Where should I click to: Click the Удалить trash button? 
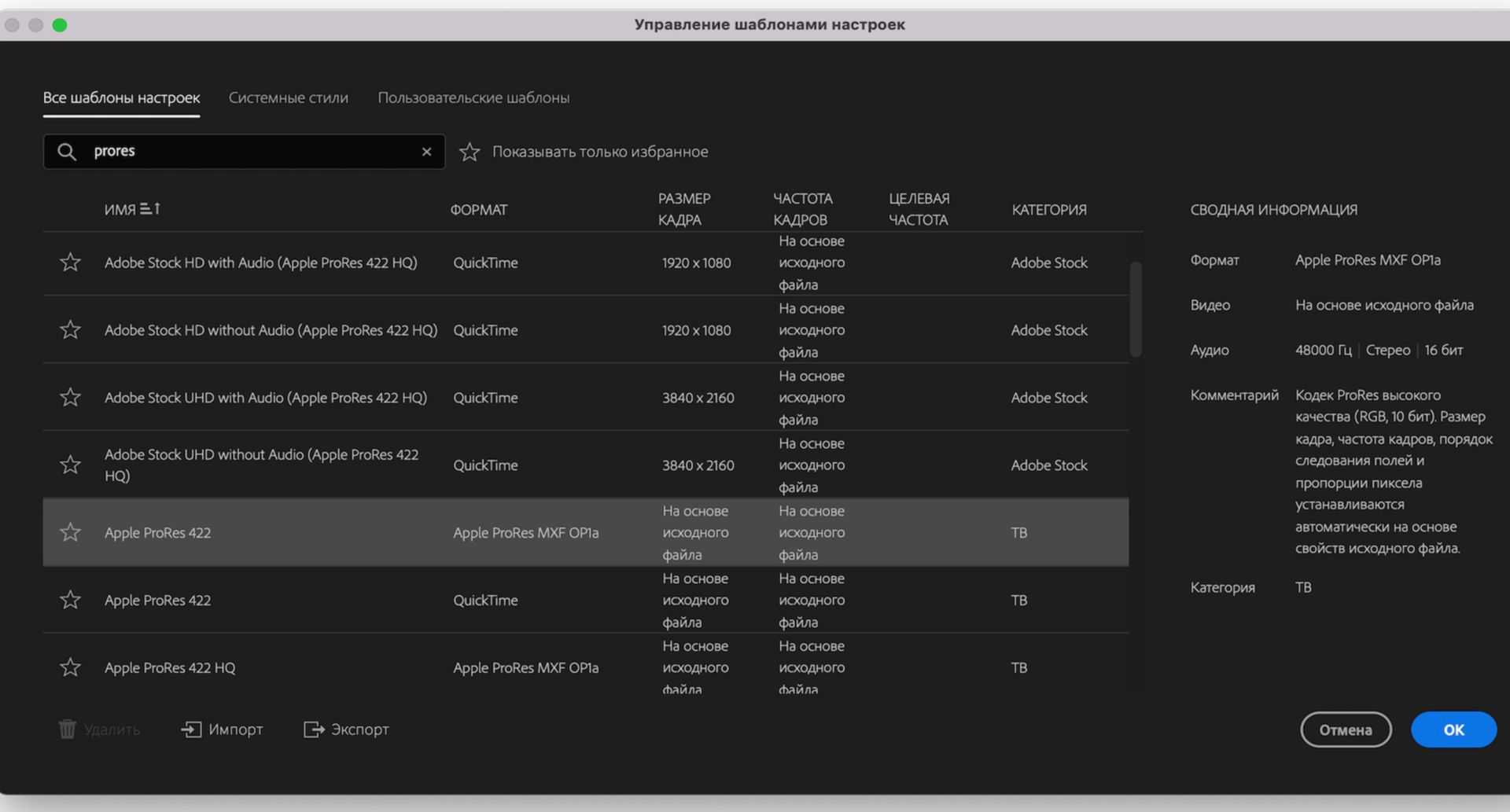click(x=99, y=729)
